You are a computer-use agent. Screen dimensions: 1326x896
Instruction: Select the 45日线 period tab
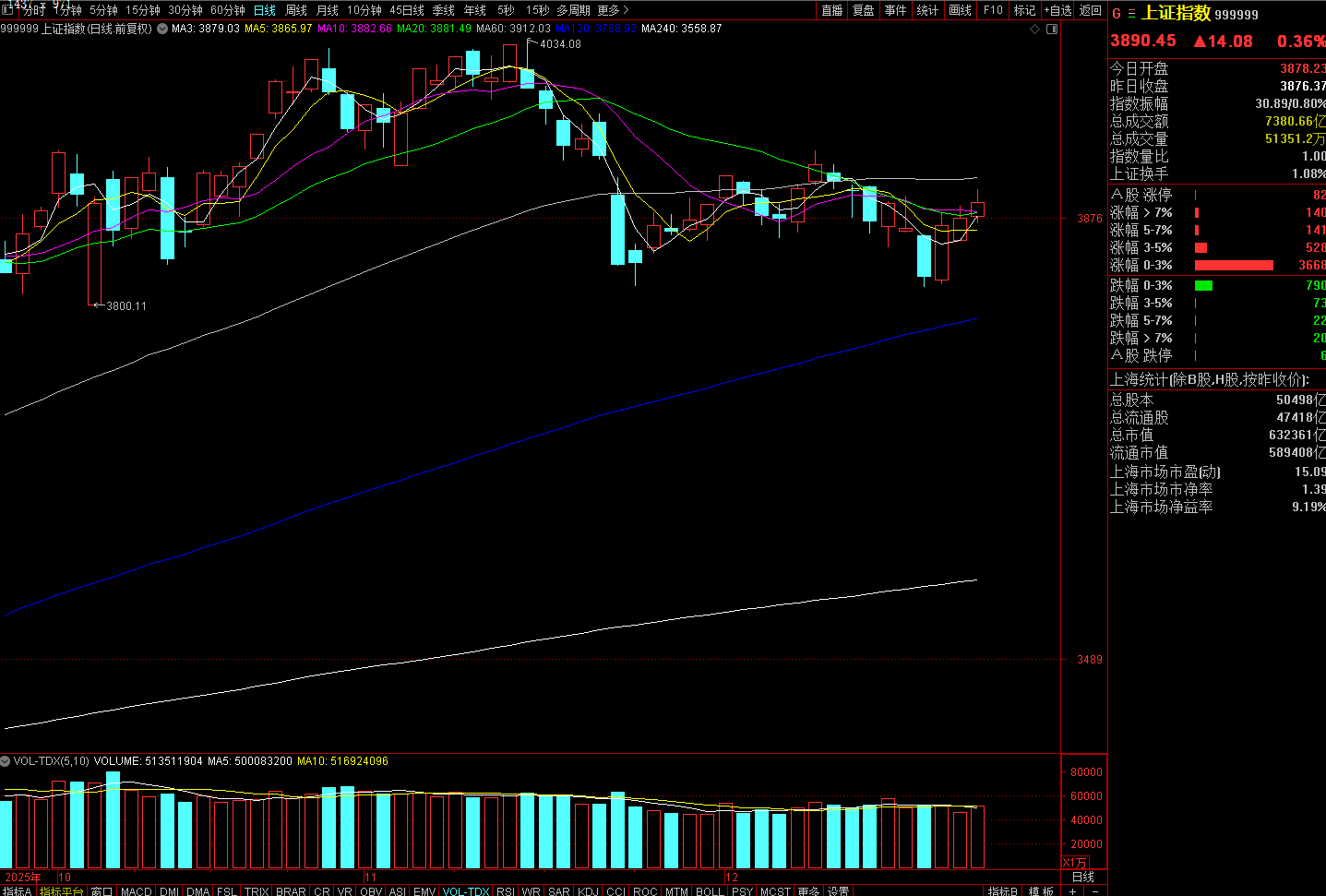[407, 10]
